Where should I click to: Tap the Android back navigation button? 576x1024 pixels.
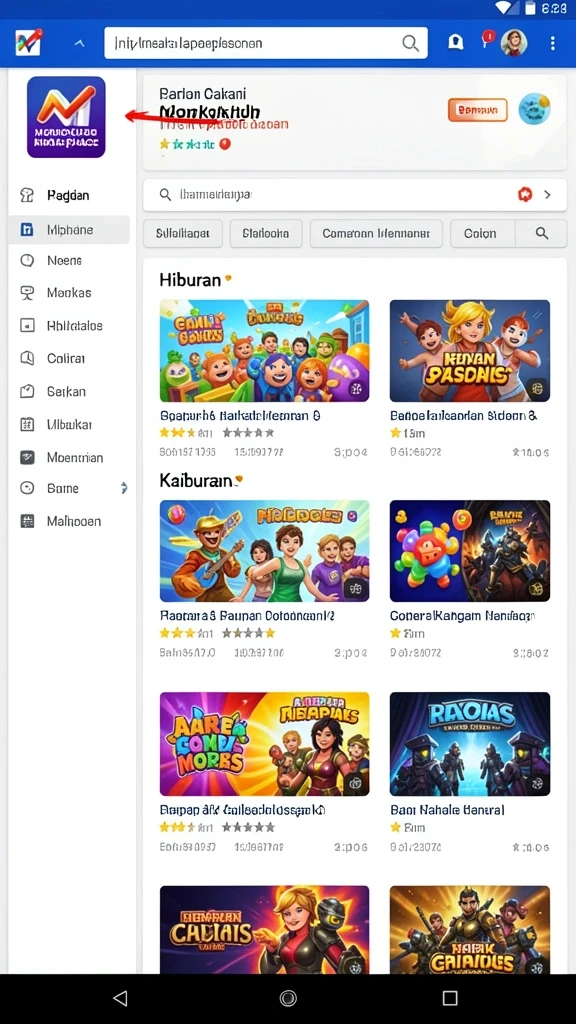pos(120,998)
